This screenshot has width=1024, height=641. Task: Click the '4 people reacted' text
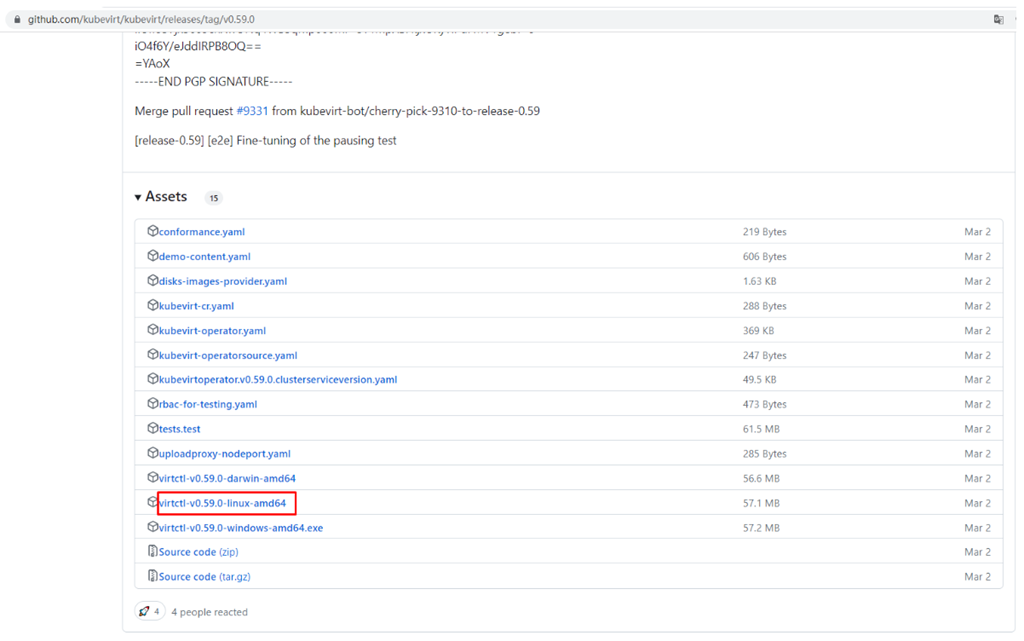point(210,612)
